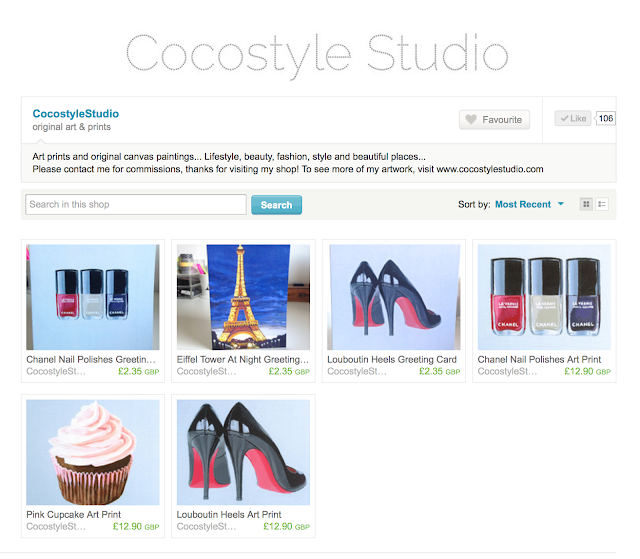Click the Sort by label
Viewport: 640px width, 559px height.
[x=474, y=204]
